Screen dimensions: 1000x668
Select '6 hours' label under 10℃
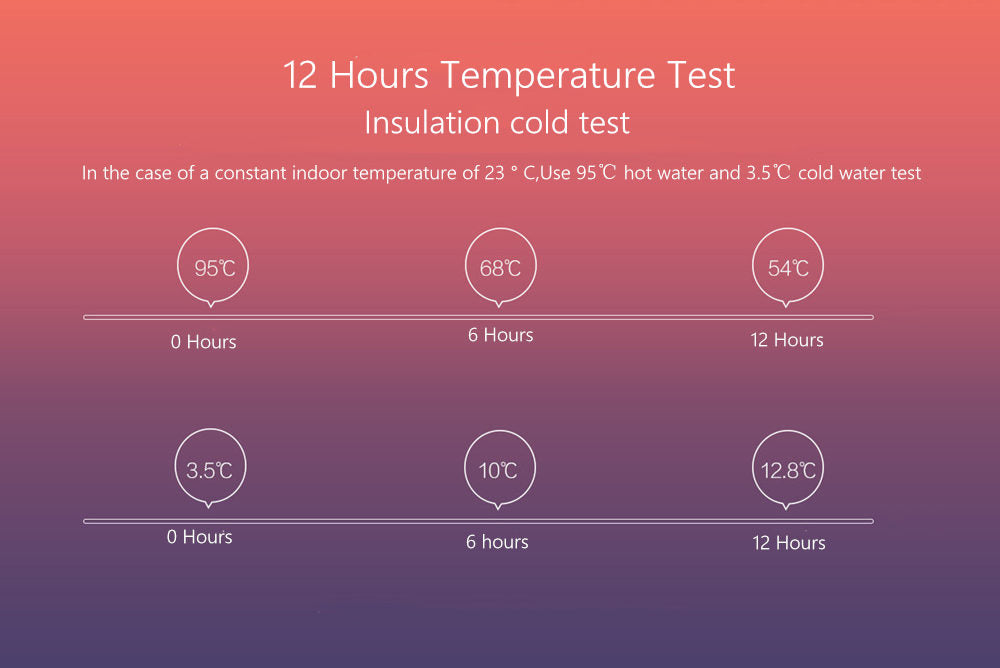click(x=497, y=542)
